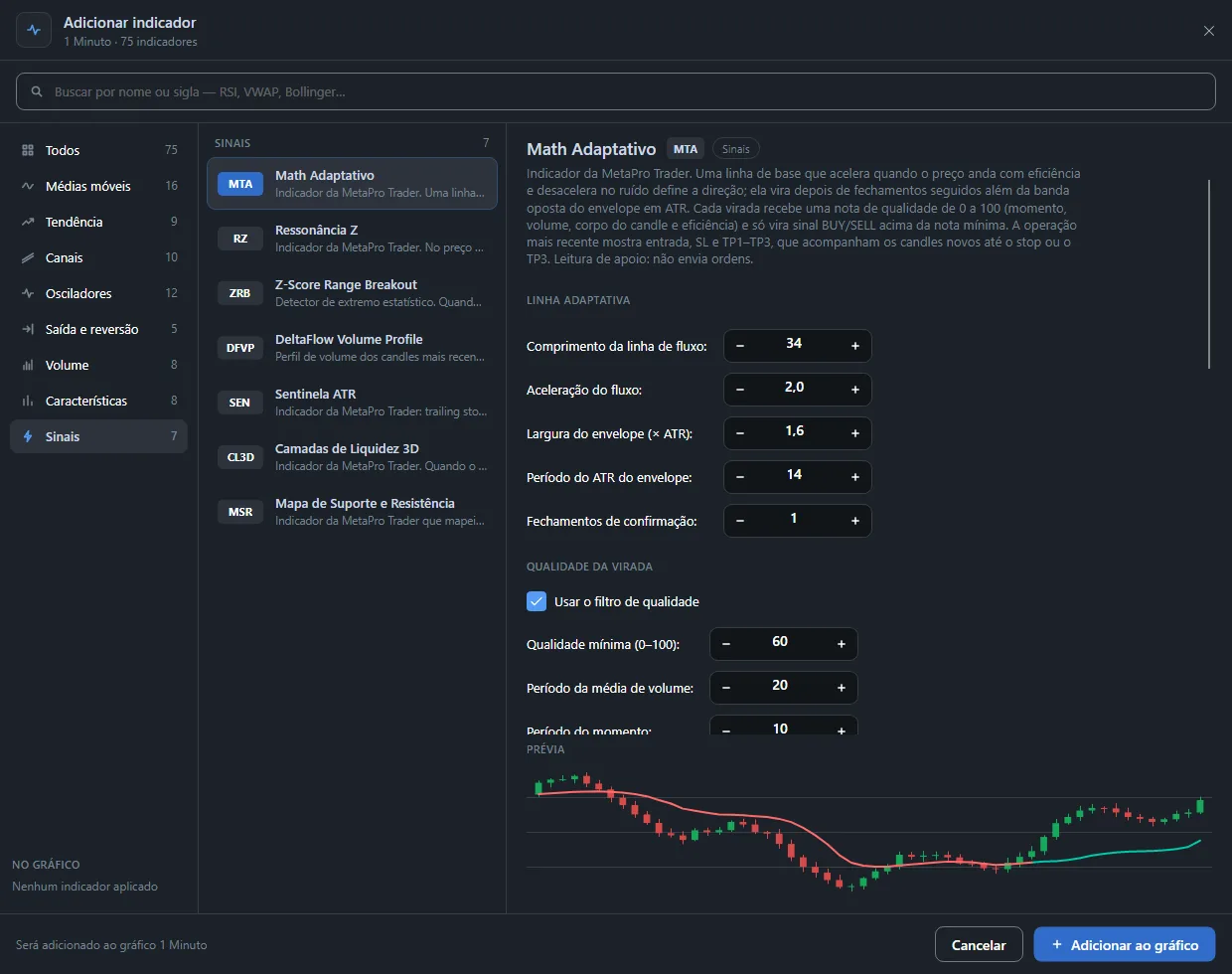Open the Médias móveis category

(98, 186)
